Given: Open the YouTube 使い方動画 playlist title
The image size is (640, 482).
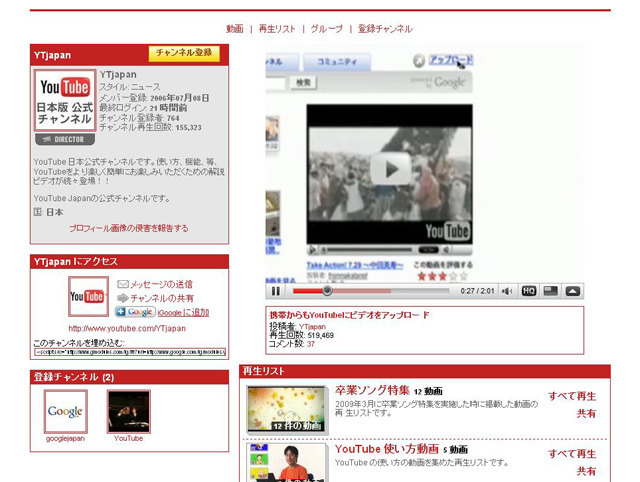Looking at the screenshot, I should pos(387,449).
